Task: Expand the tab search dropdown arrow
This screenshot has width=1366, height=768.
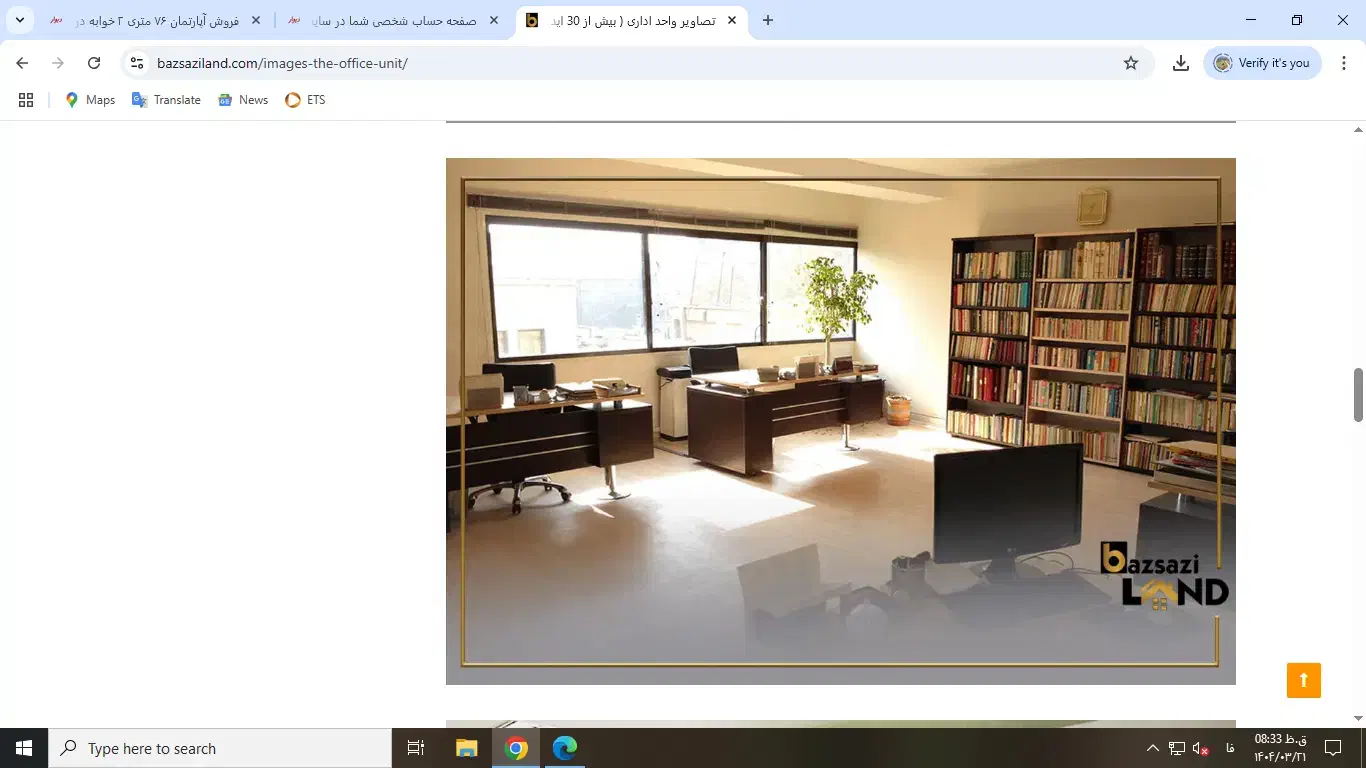Action: [x=19, y=20]
